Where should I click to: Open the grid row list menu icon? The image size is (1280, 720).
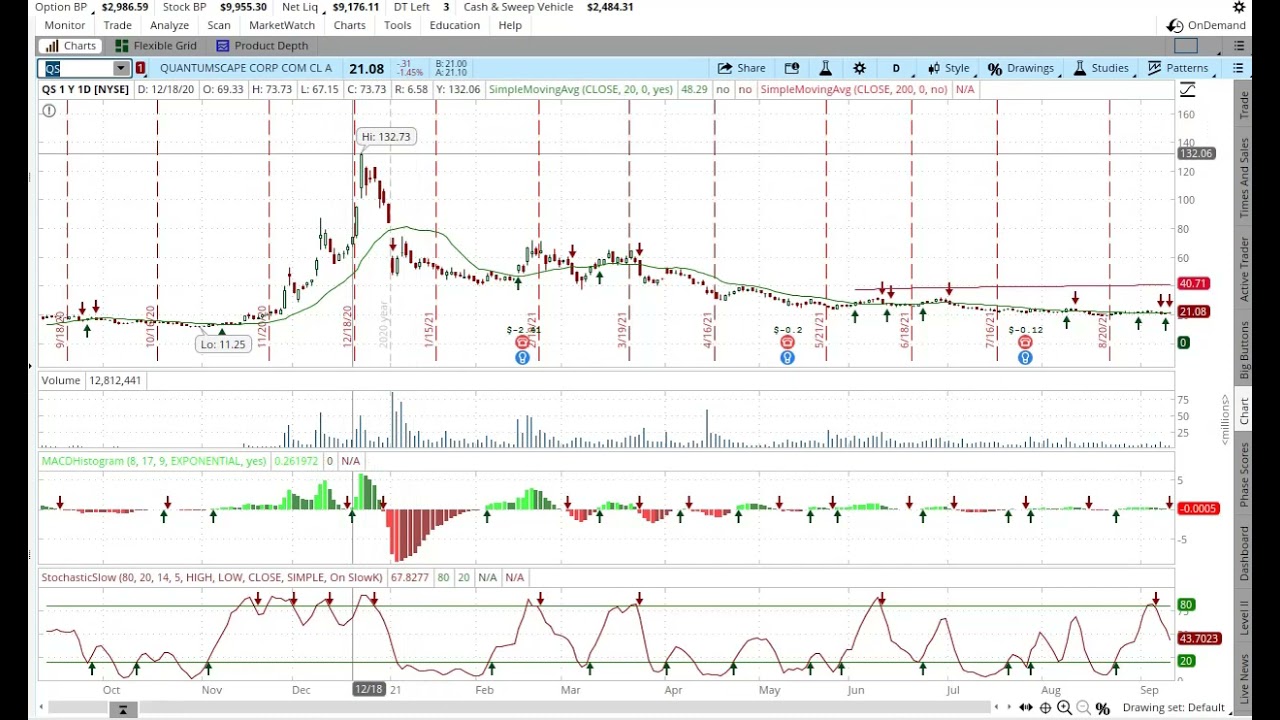pos(1239,46)
